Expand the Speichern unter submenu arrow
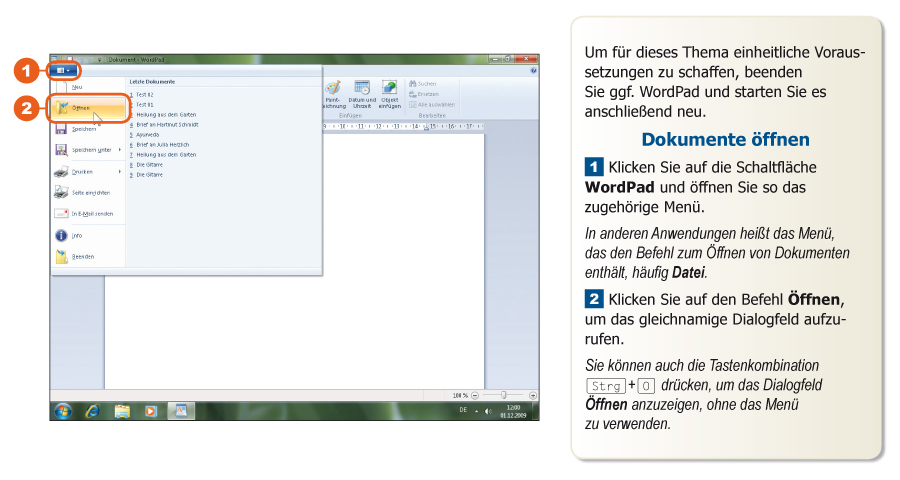 tap(120, 150)
